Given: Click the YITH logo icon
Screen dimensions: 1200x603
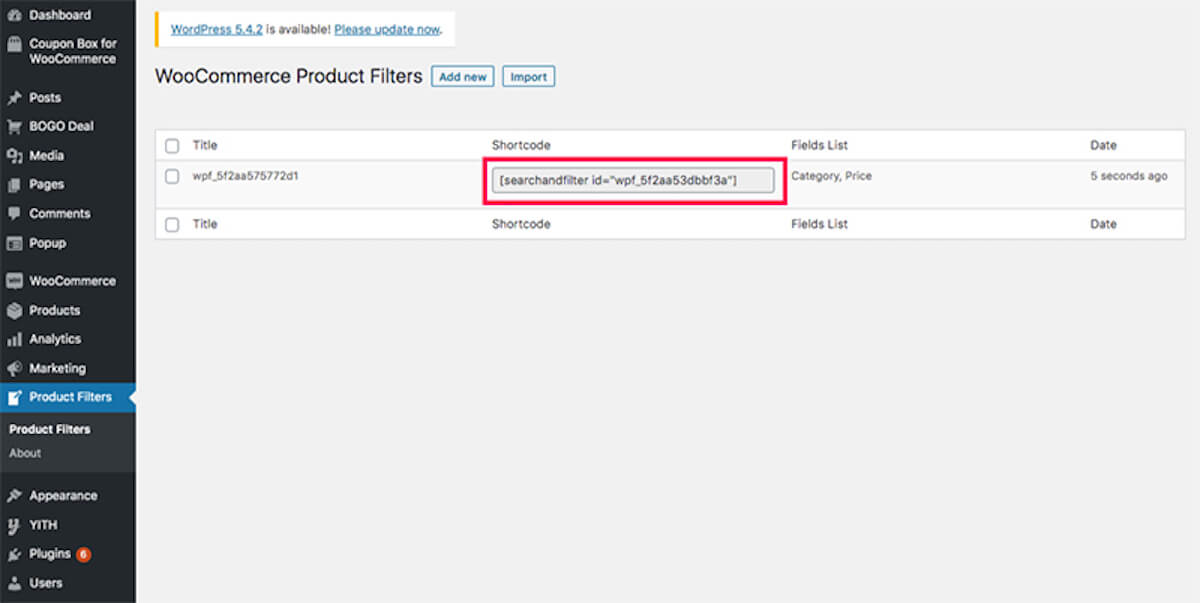Looking at the screenshot, I should pyautogui.click(x=14, y=525).
